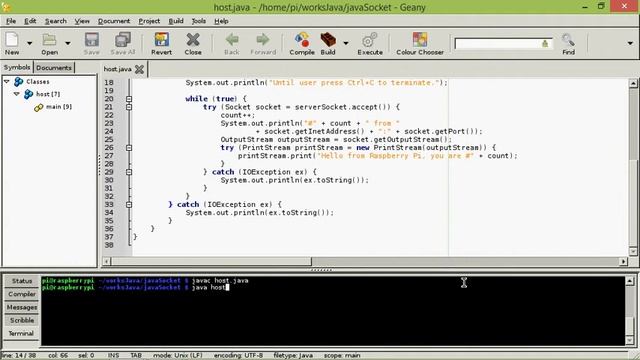
Task: Click the editor vertical scrollbar down arrow
Action: pos(633,251)
